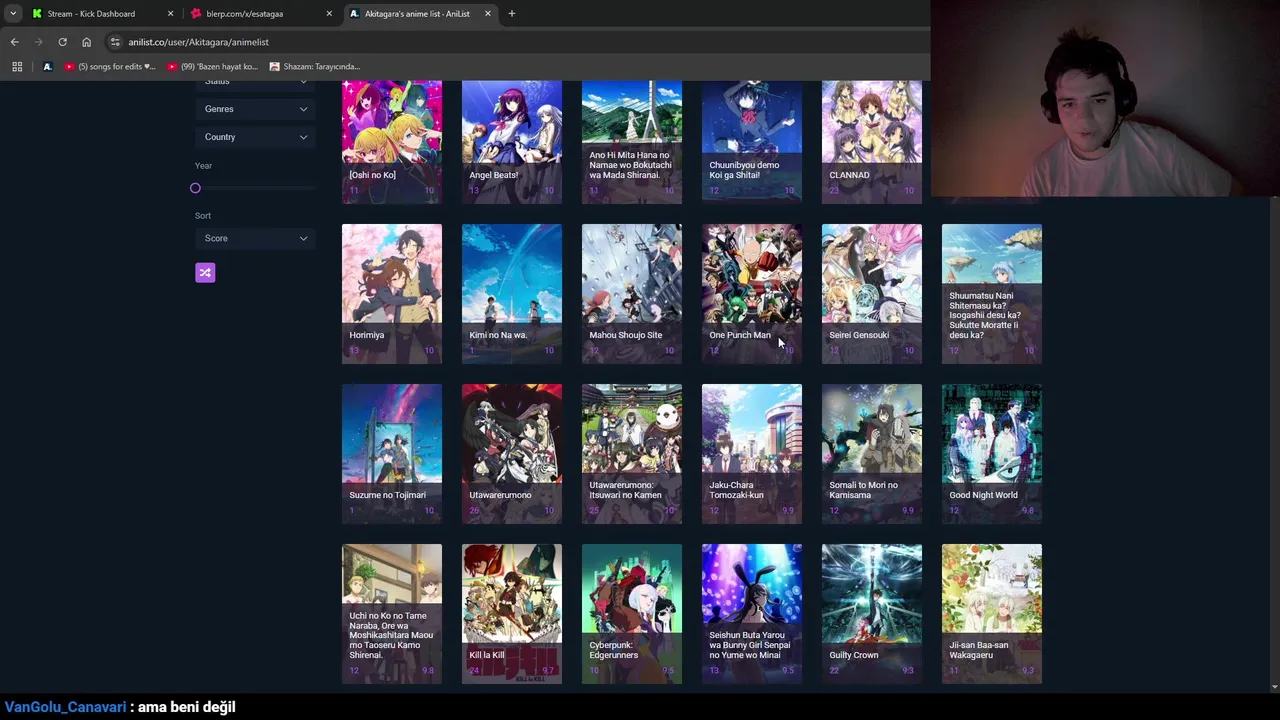The image size is (1280, 720).
Task: Open the Jaku-Chara Tomozaki-kun card
Action: pos(752,454)
